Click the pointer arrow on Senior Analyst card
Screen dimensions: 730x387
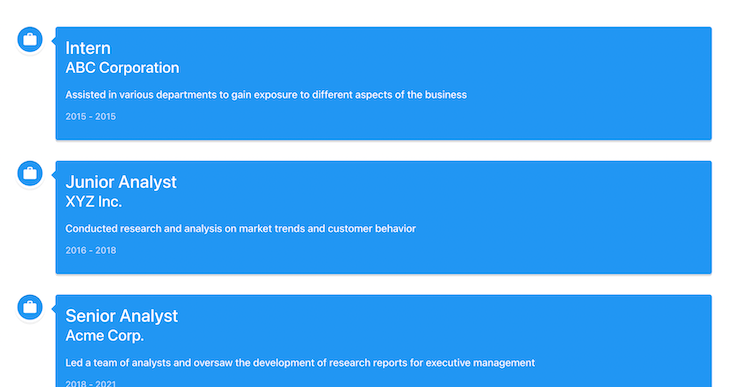pos(54,308)
